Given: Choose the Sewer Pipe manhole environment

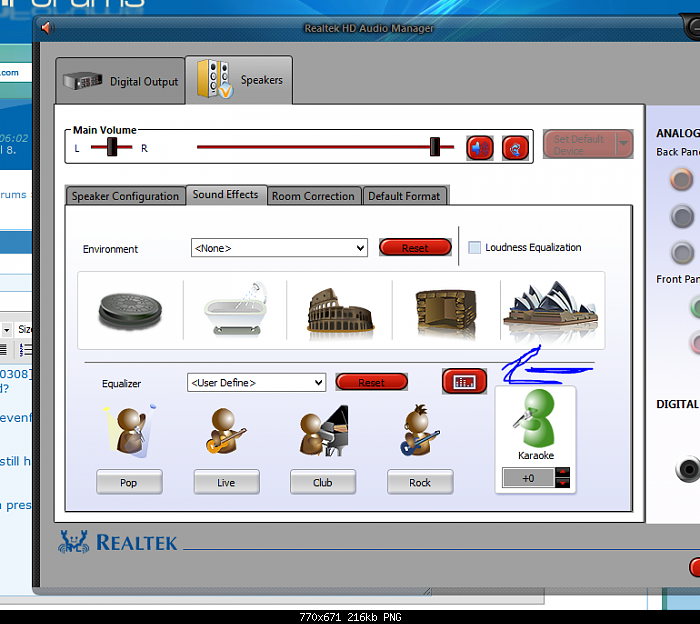Looking at the screenshot, I should pyautogui.click(x=130, y=311).
